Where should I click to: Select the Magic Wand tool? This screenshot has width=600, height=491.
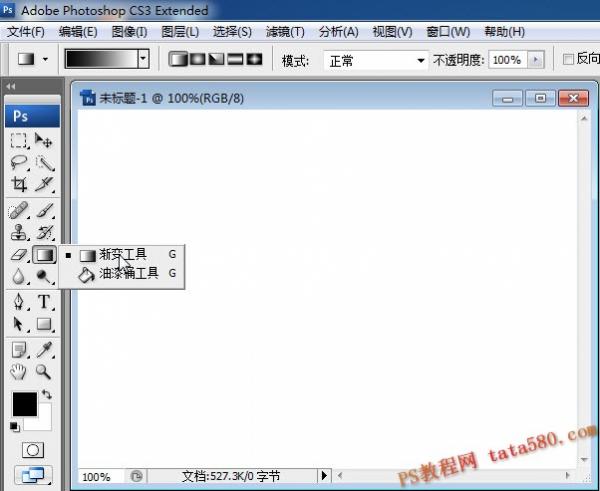click(44, 163)
